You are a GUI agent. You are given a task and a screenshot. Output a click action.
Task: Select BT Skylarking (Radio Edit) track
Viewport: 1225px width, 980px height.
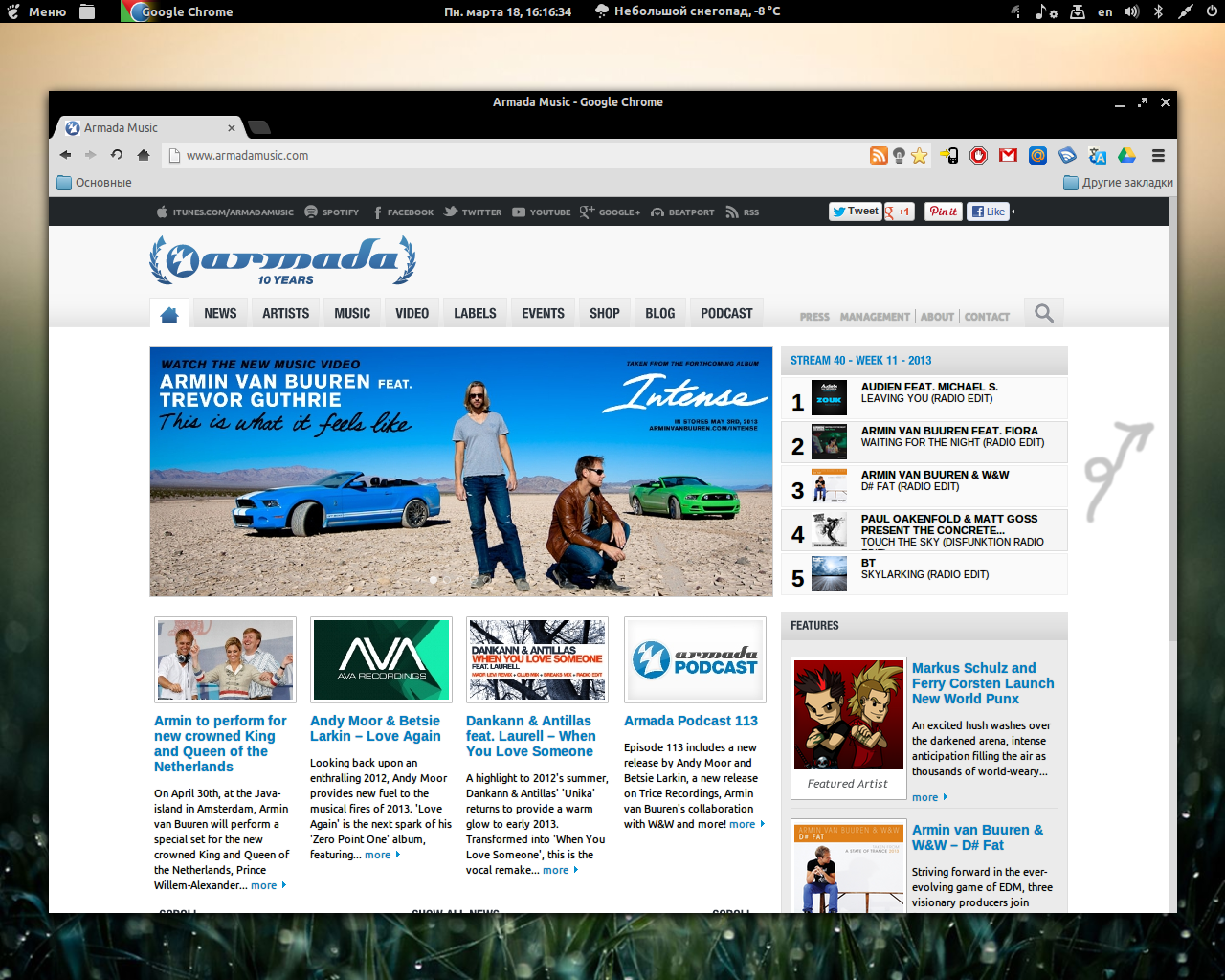click(x=924, y=573)
